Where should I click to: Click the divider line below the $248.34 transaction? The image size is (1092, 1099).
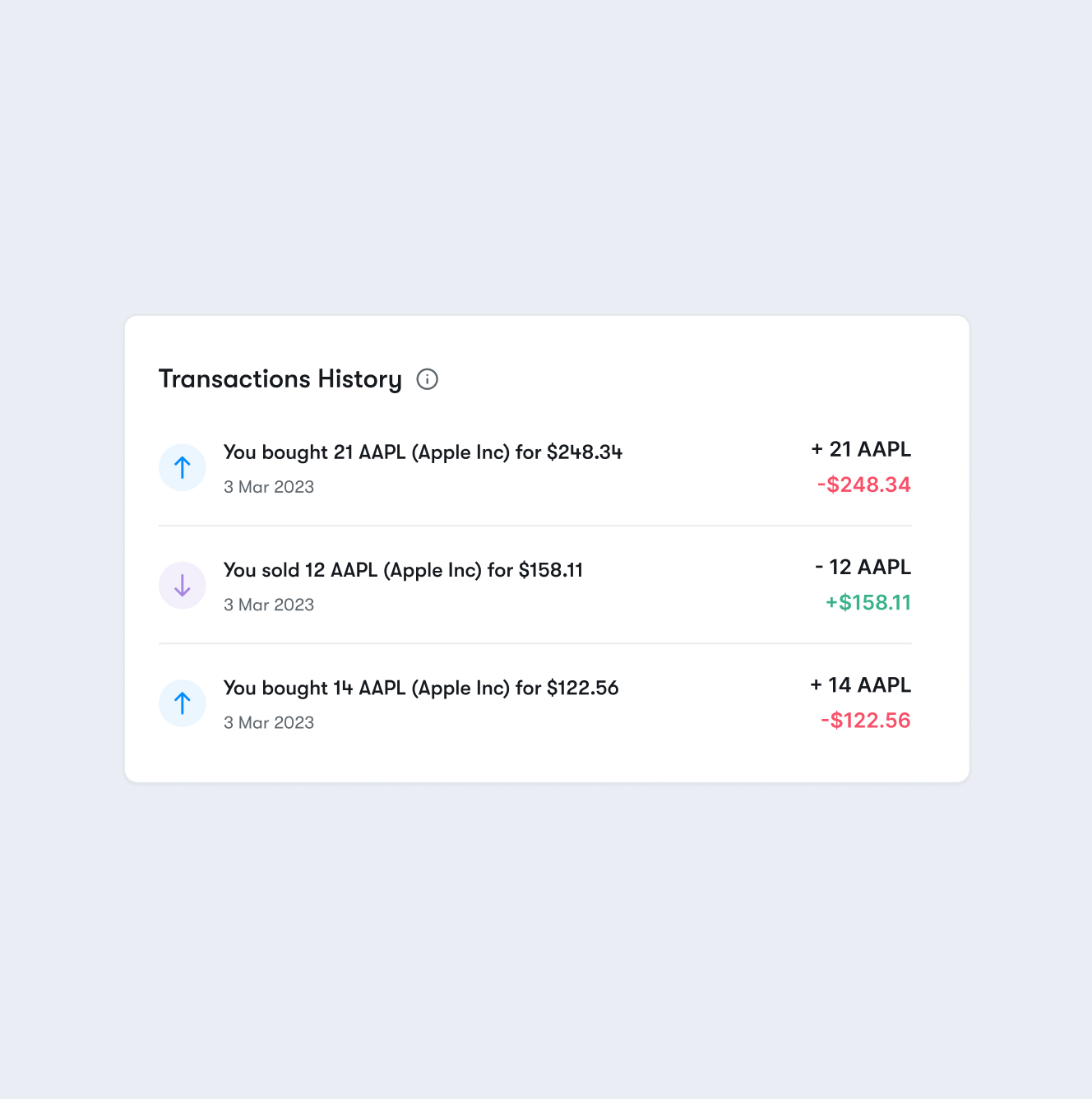[534, 526]
